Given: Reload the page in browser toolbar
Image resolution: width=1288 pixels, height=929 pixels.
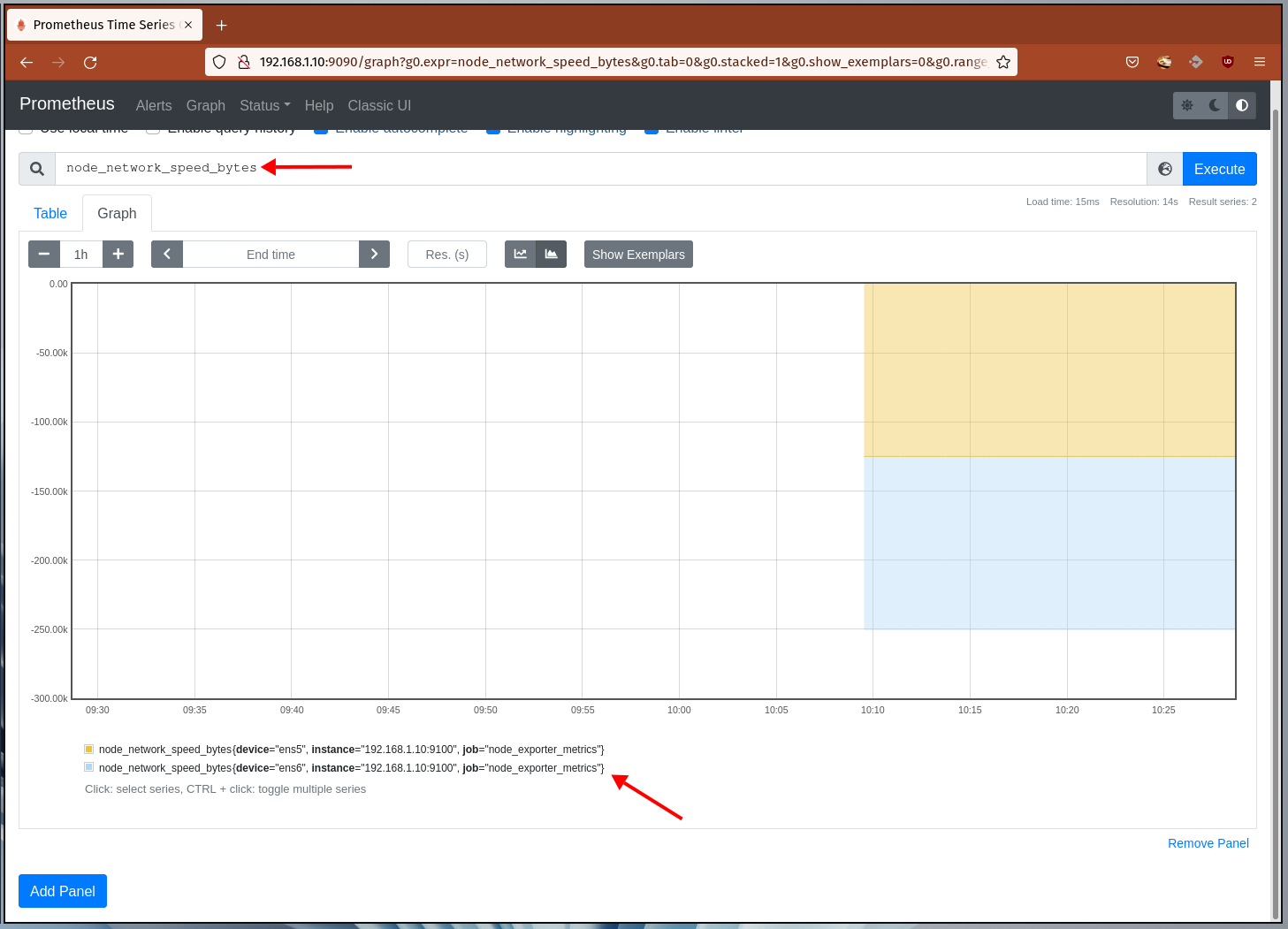Looking at the screenshot, I should [x=90, y=62].
